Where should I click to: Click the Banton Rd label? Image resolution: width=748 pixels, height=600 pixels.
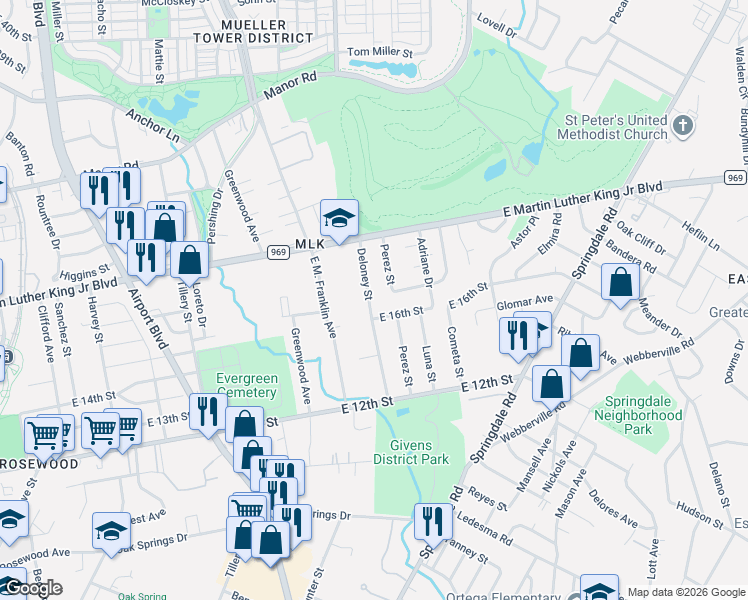coord(21,154)
